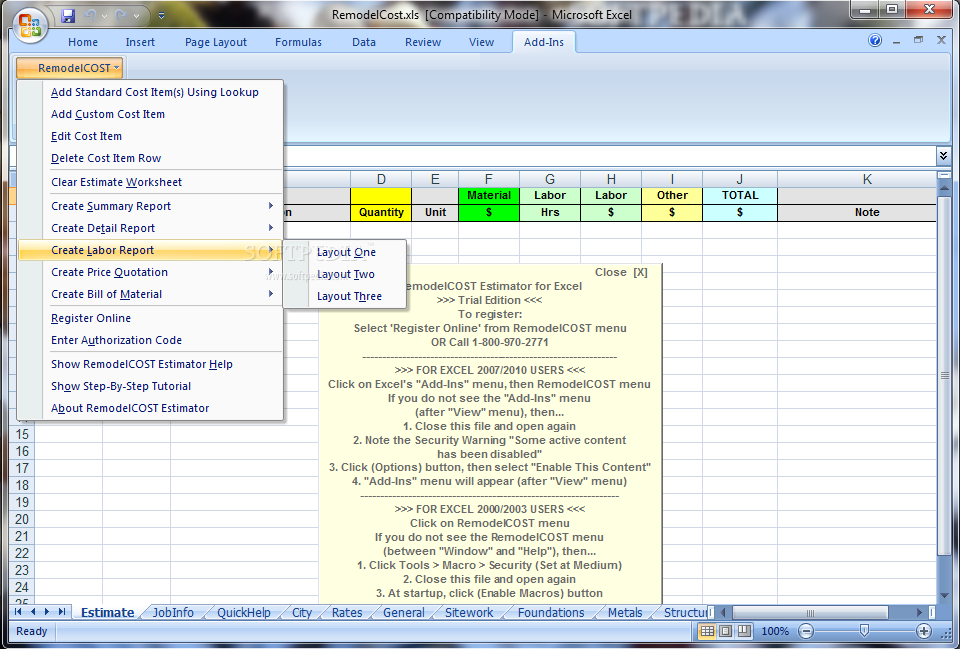The height and width of the screenshot is (649, 960).
Task: Select Clear Estimate Worksheet
Action: click(x=116, y=182)
